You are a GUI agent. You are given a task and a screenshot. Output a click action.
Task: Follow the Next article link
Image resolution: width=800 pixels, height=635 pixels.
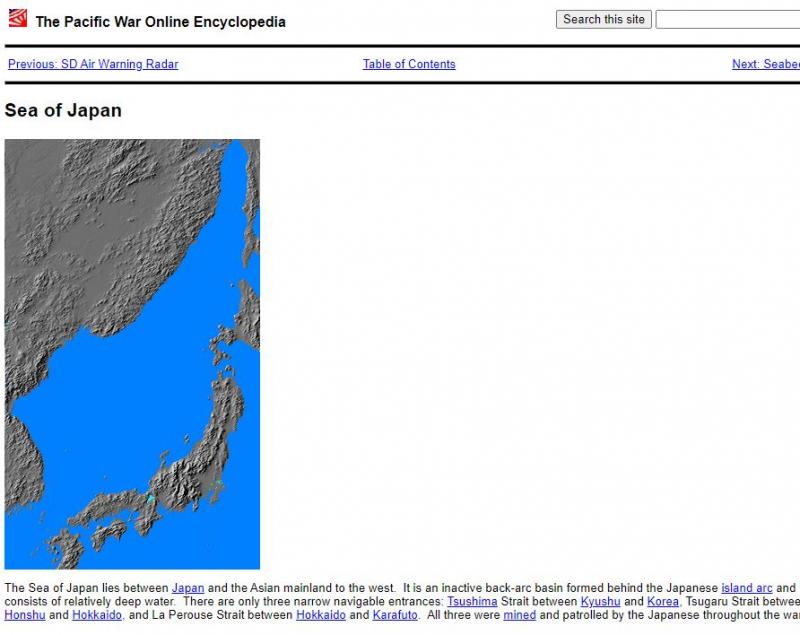(x=765, y=64)
